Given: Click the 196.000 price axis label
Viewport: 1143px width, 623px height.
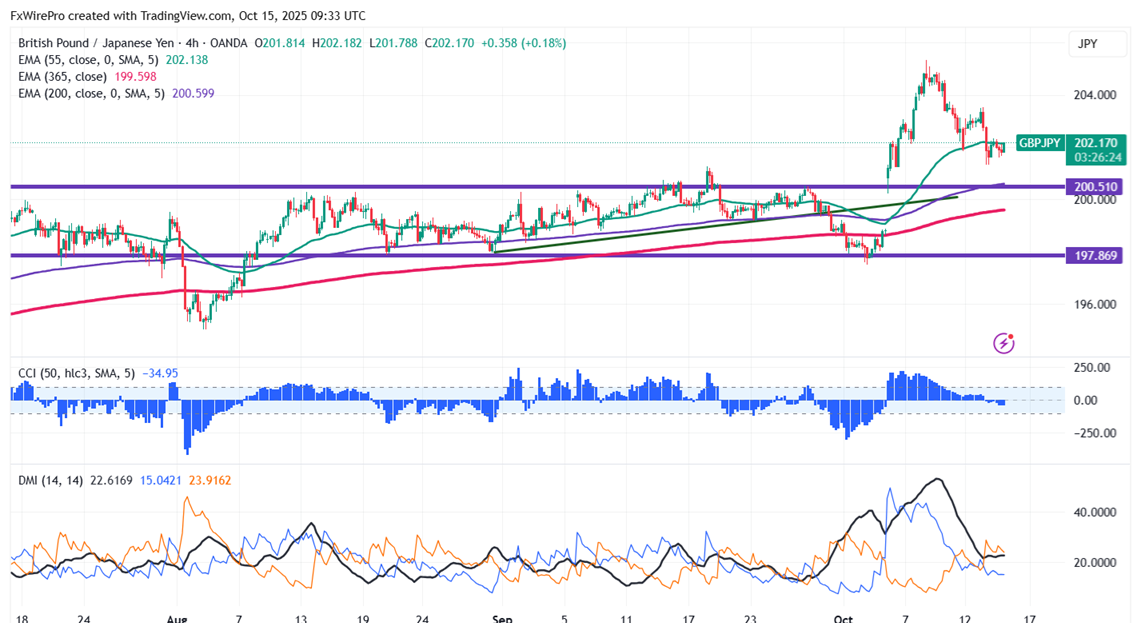Looking at the screenshot, I should pyautogui.click(x=1095, y=305).
